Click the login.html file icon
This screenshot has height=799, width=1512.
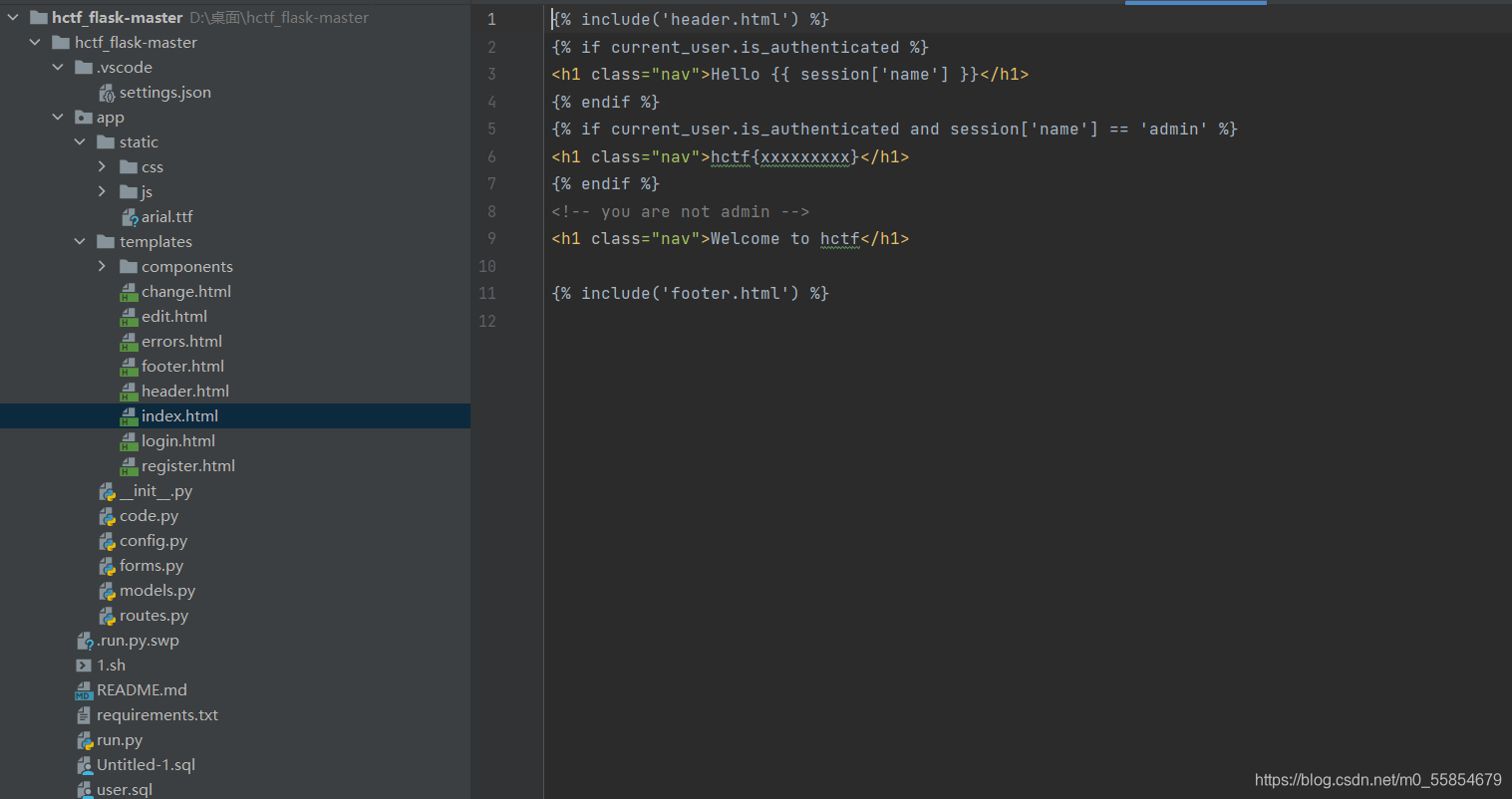[x=129, y=441]
